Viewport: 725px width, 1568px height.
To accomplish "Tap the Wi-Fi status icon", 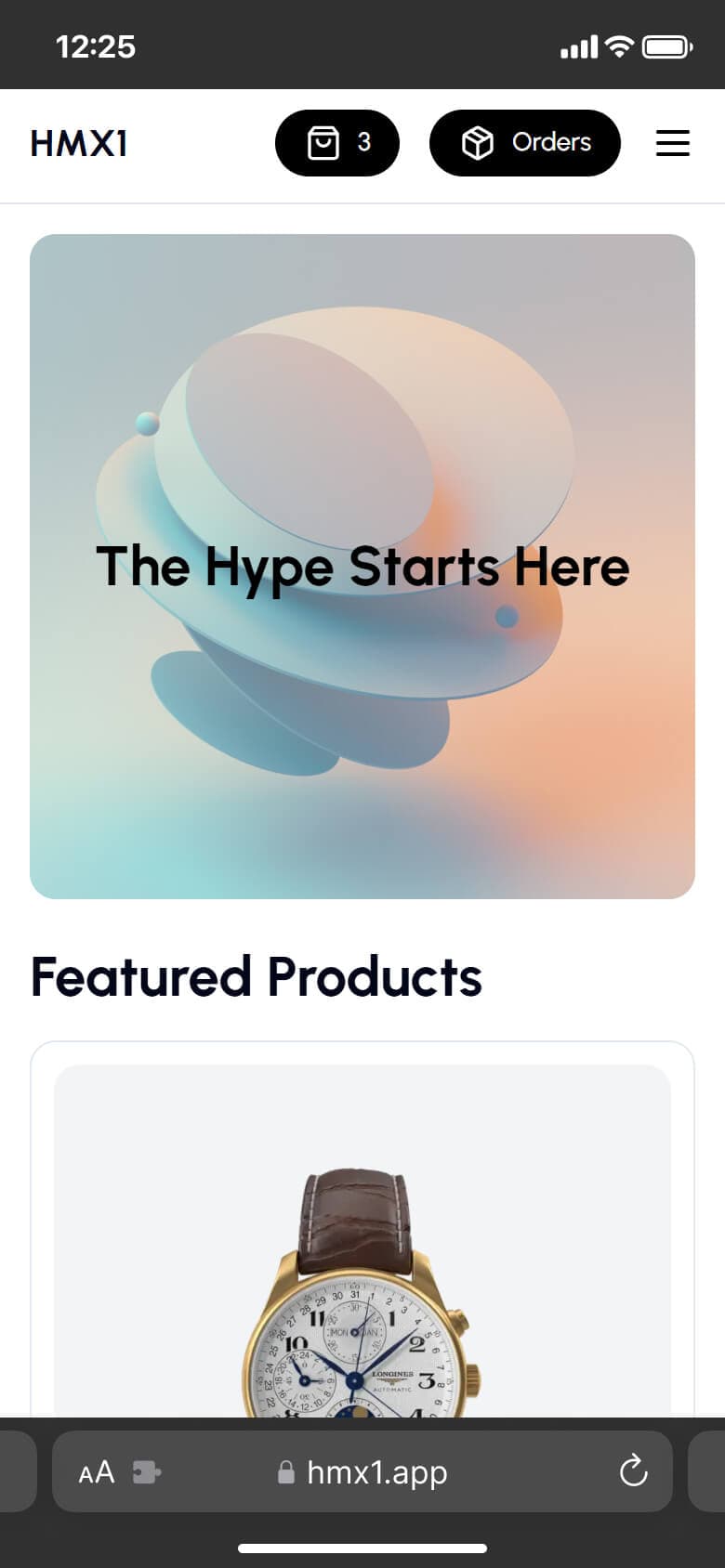I will coord(619,46).
